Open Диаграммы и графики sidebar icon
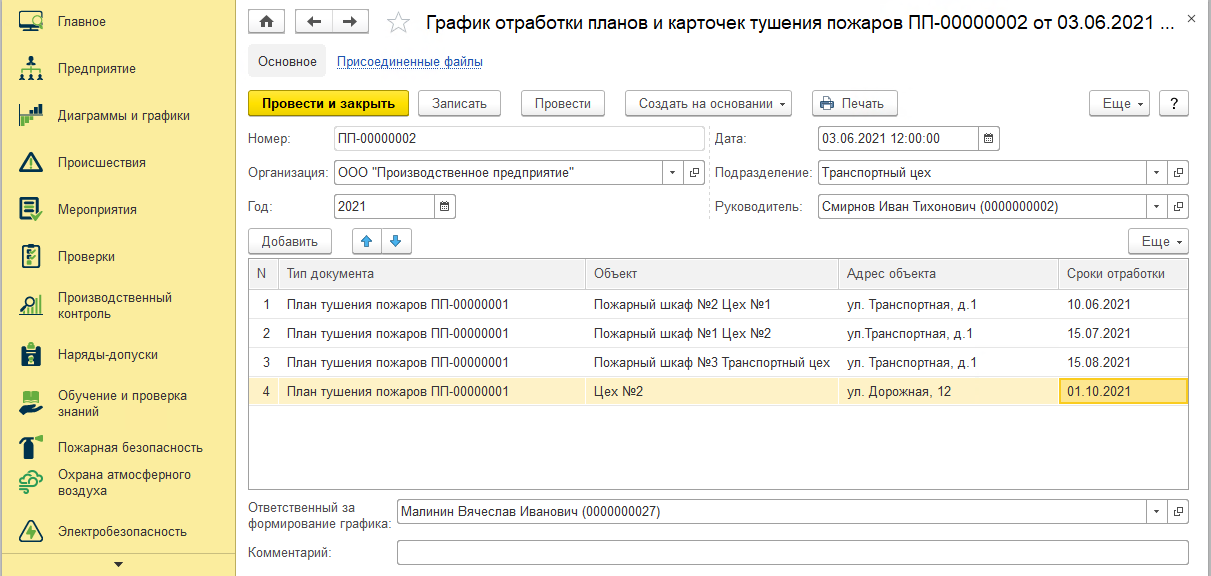 point(31,115)
